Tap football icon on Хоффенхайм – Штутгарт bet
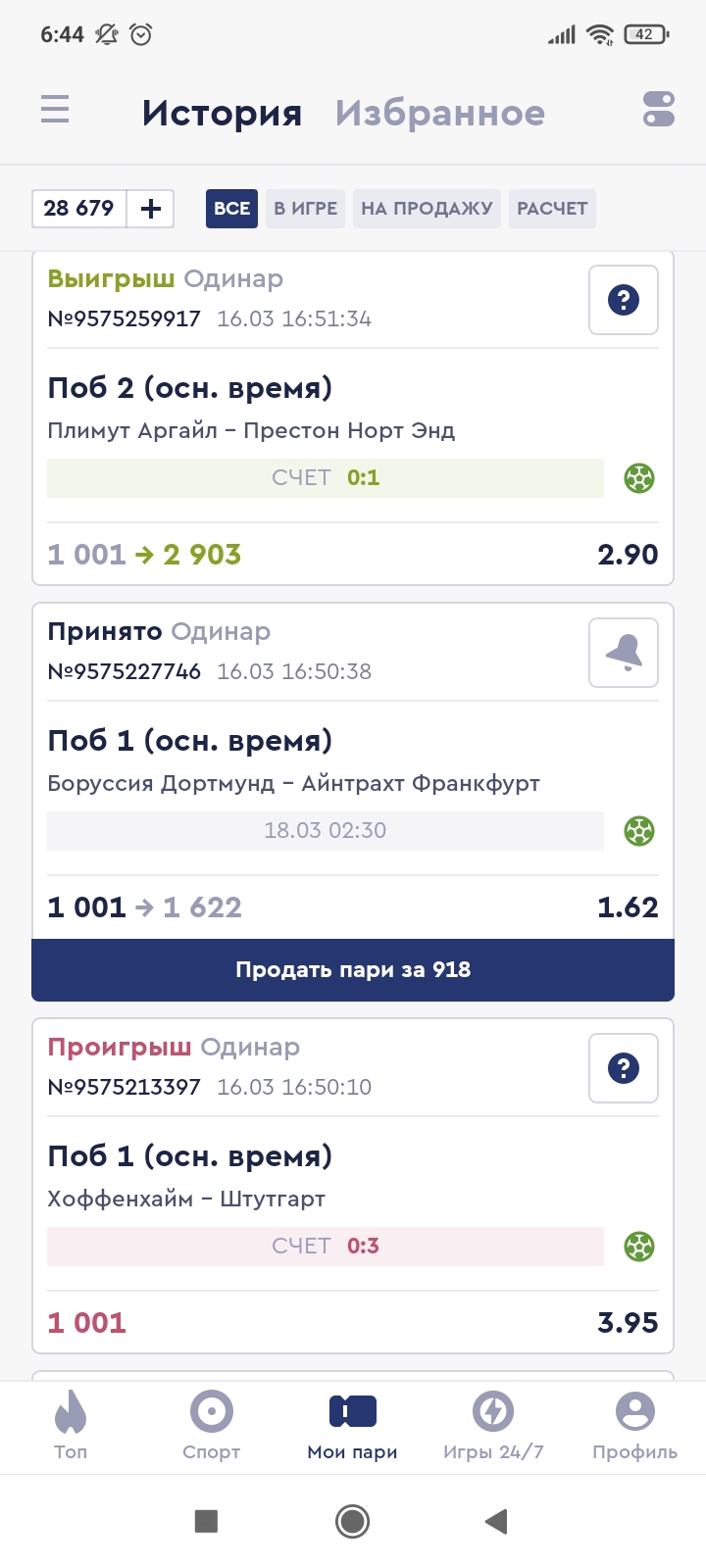Viewport: 706px width, 1568px height. tap(639, 1247)
